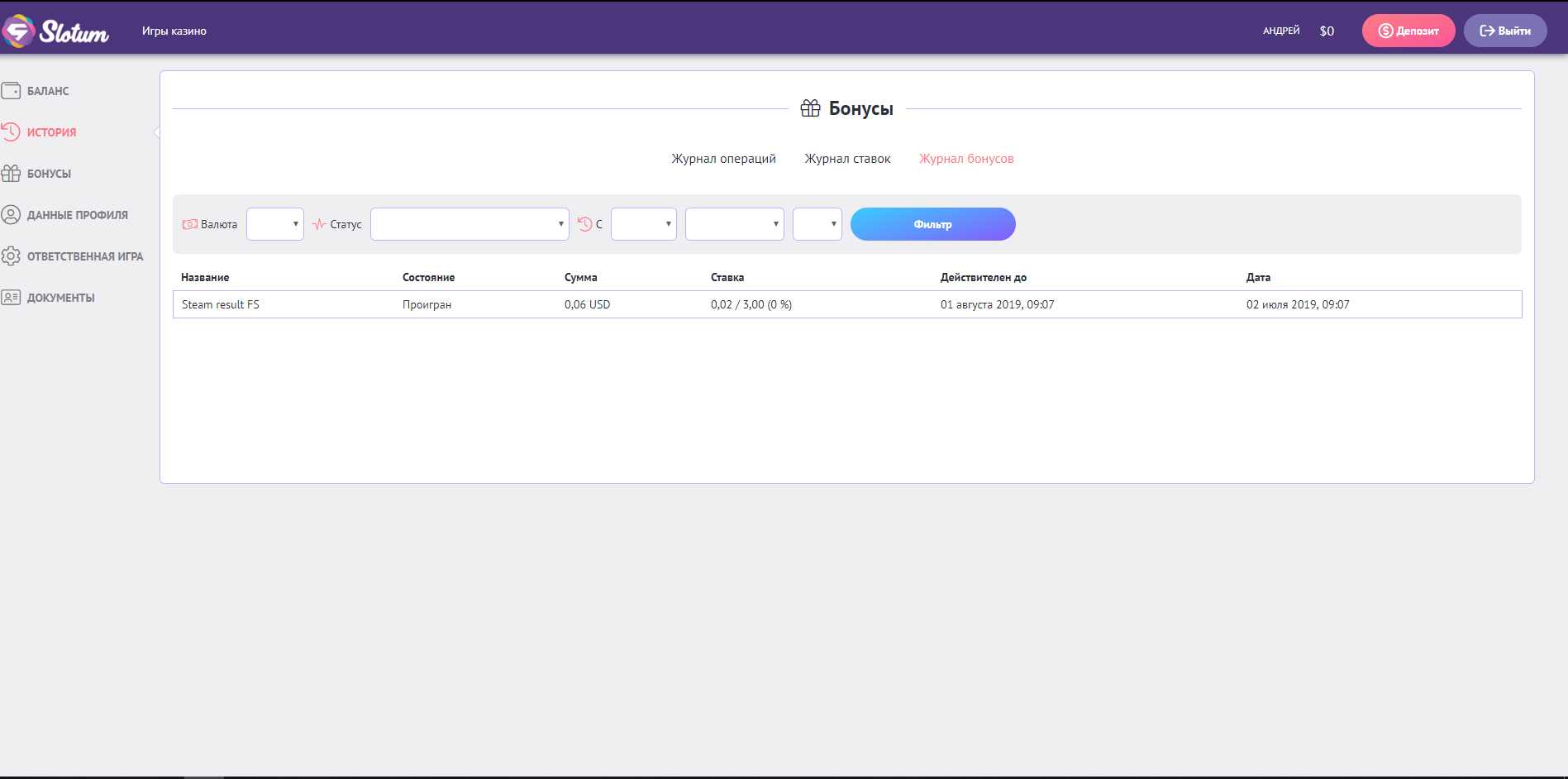Click the Депозит button
This screenshot has width=1568, height=779.
tap(1408, 31)
